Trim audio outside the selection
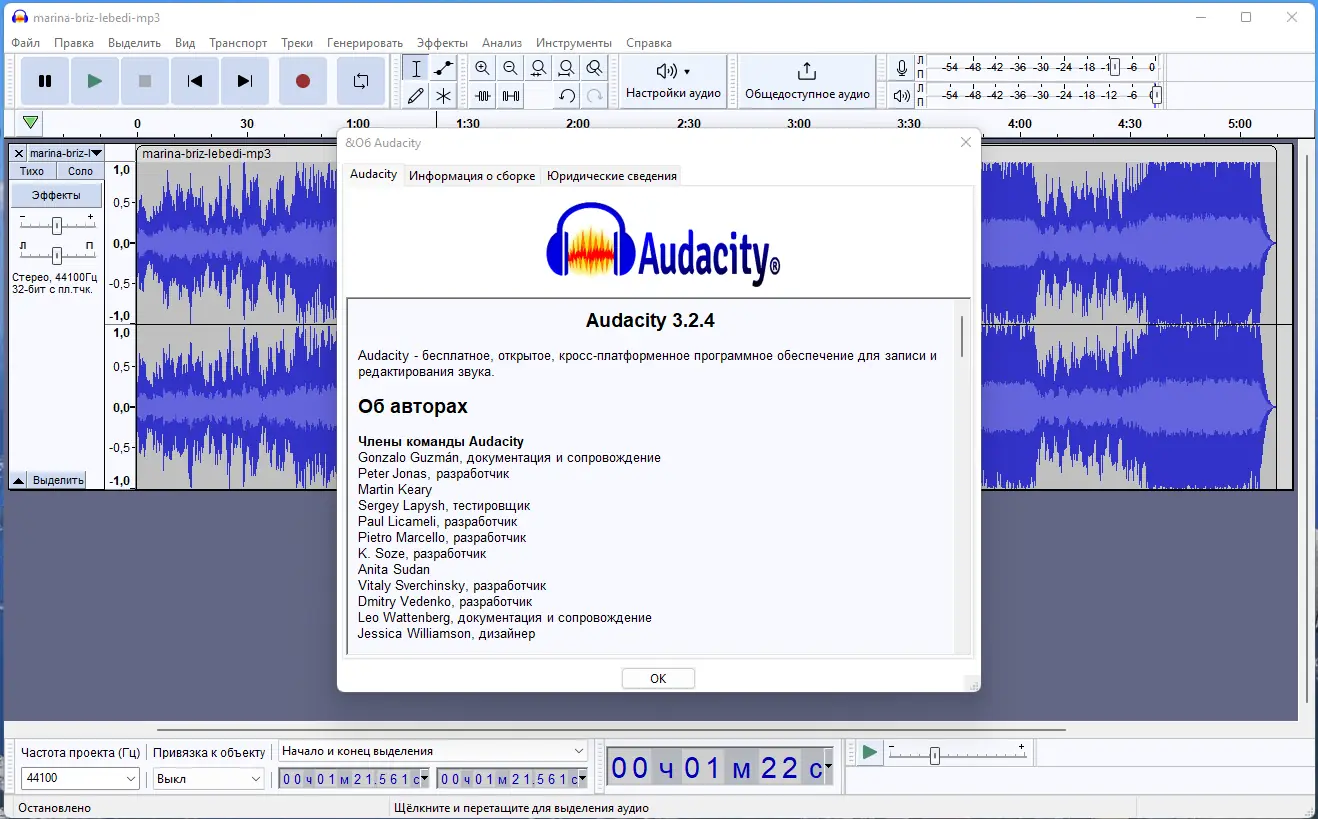The height and width of the screenshot is (819, 1318). pyautogui.click(x=483, y=95)
